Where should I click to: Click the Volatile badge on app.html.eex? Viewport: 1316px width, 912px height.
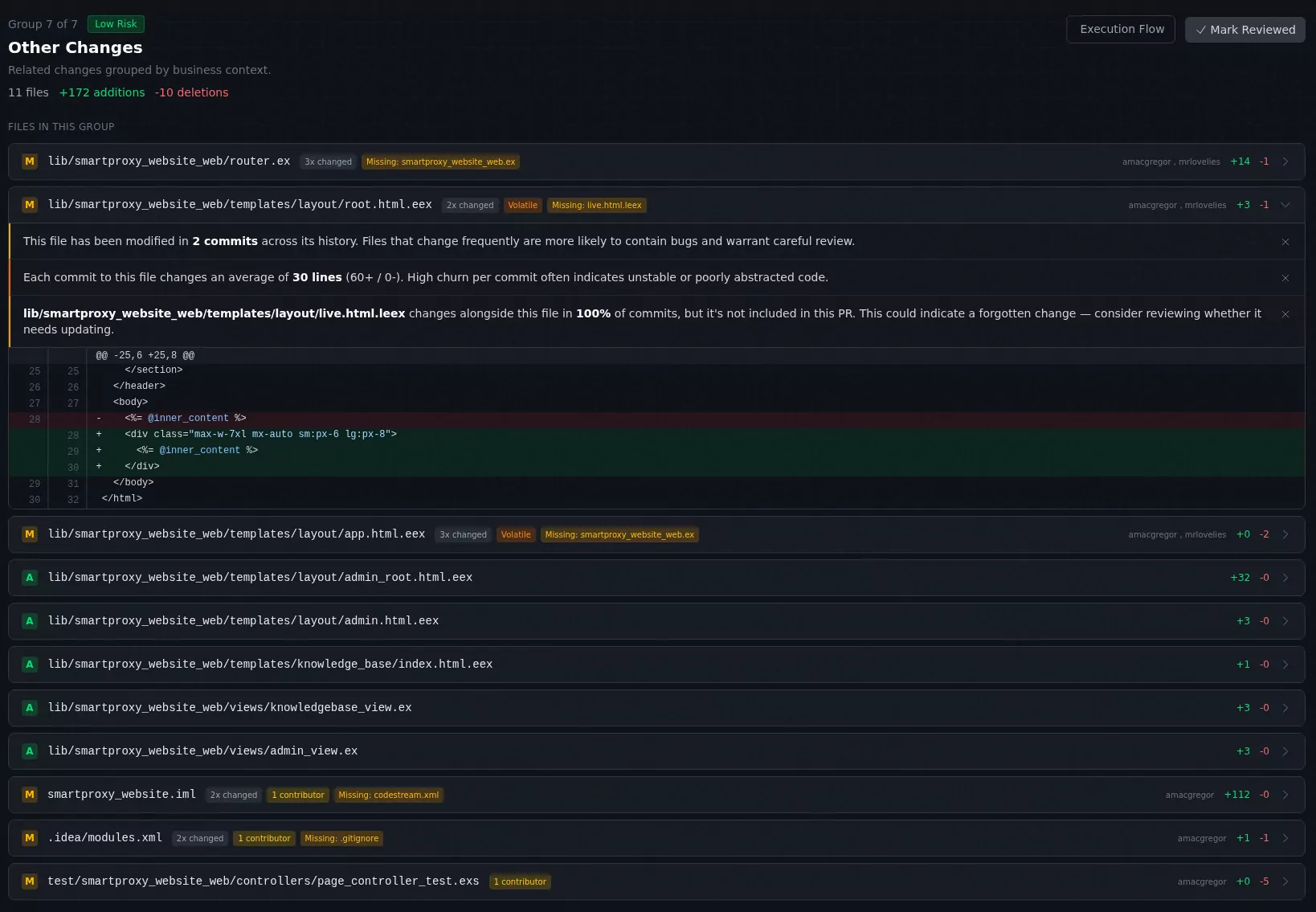tap(516, 534)
